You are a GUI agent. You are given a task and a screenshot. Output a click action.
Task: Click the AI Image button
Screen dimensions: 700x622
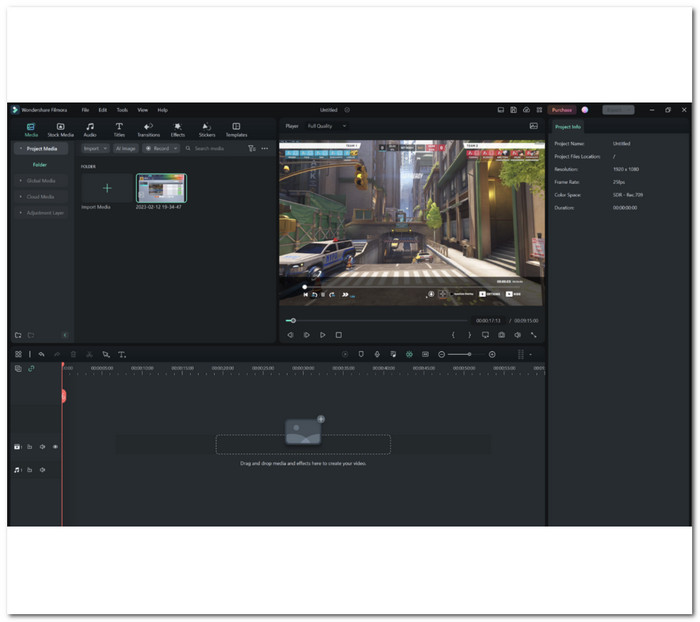pyautogui.click(x=125, y=149)
